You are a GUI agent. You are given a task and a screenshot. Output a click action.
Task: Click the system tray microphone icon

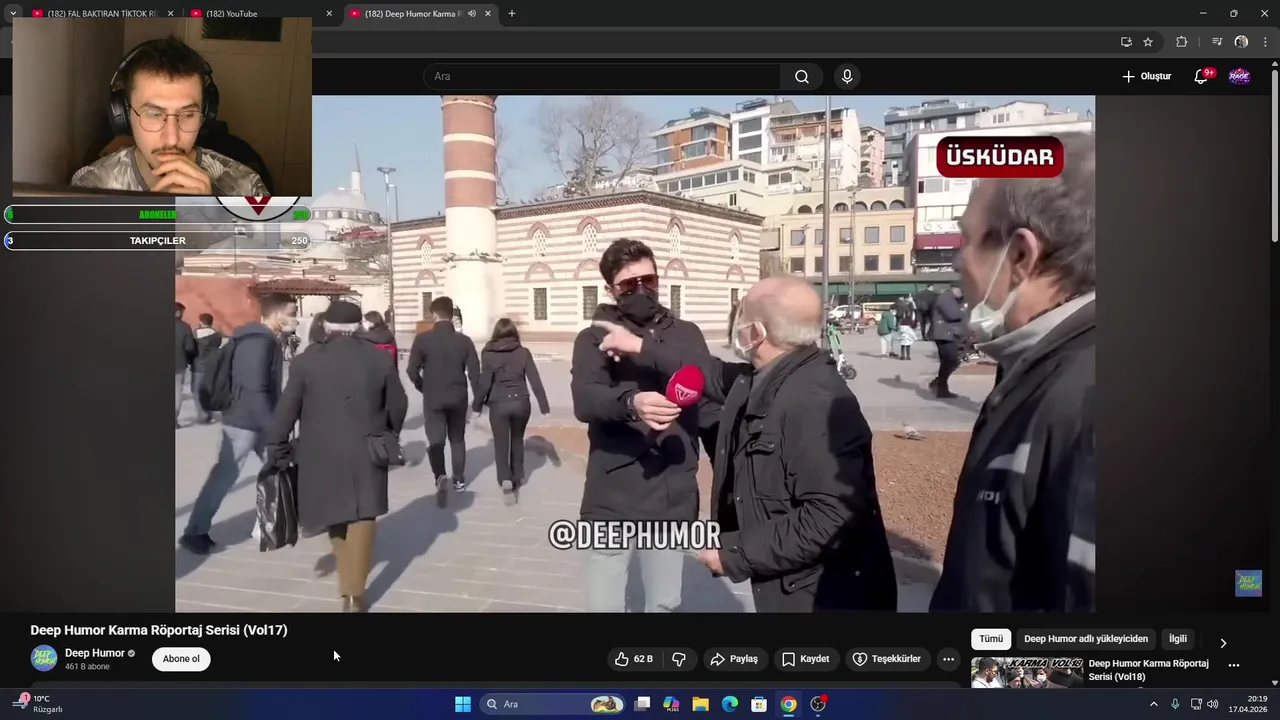[x=1175, y=704]
